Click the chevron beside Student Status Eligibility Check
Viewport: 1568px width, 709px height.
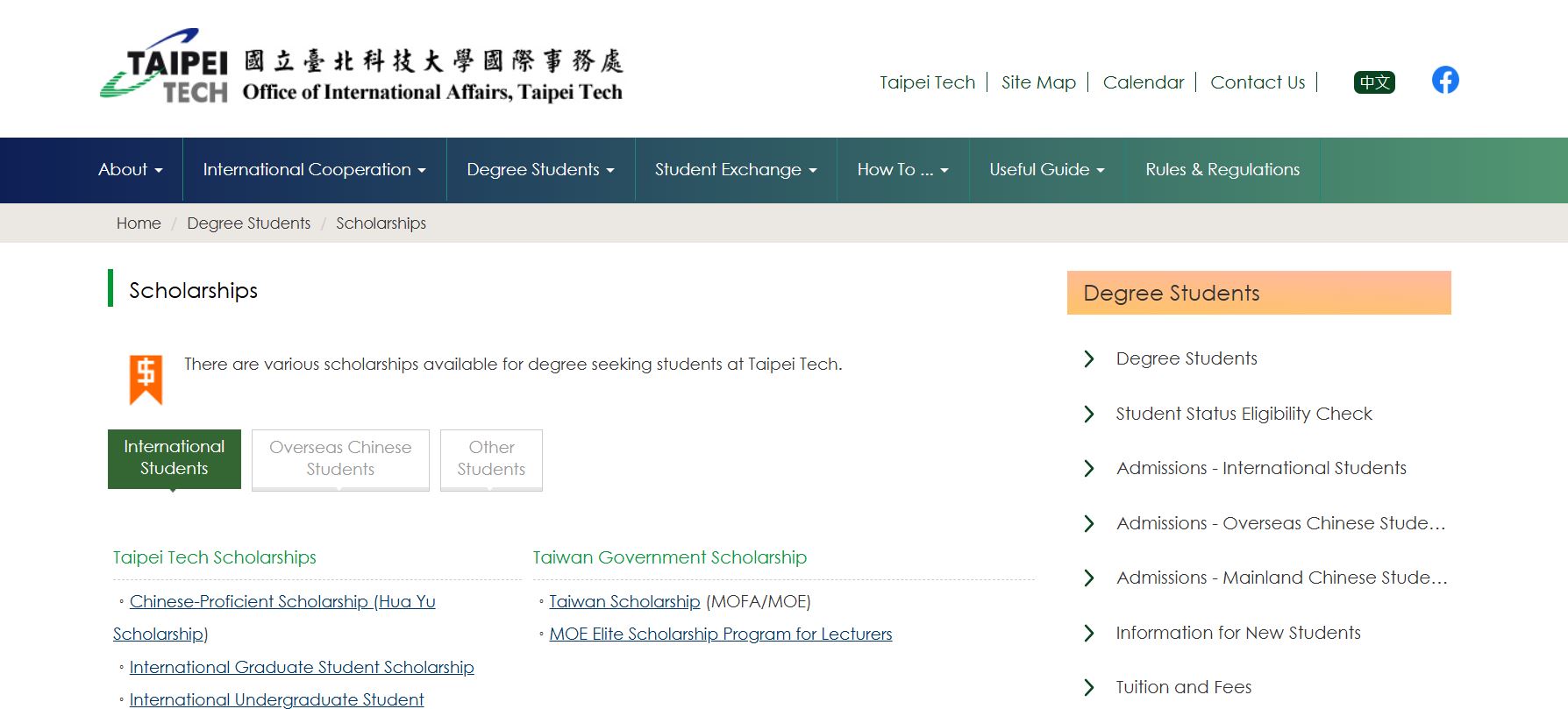(1089, 414)
